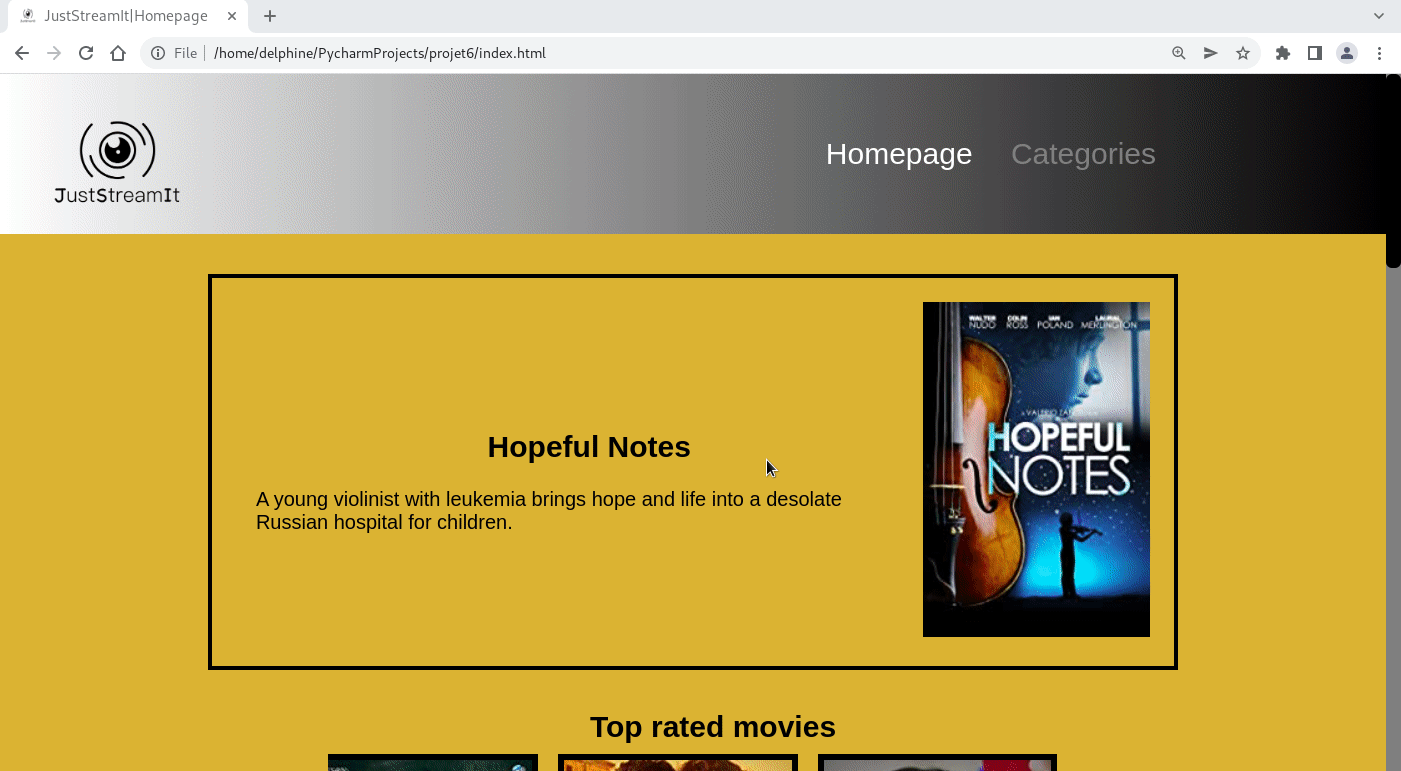The height and width of the screenshot is (771, 1401).
Task: Reload the page with the refresh icon
Action: pos(86,53)
